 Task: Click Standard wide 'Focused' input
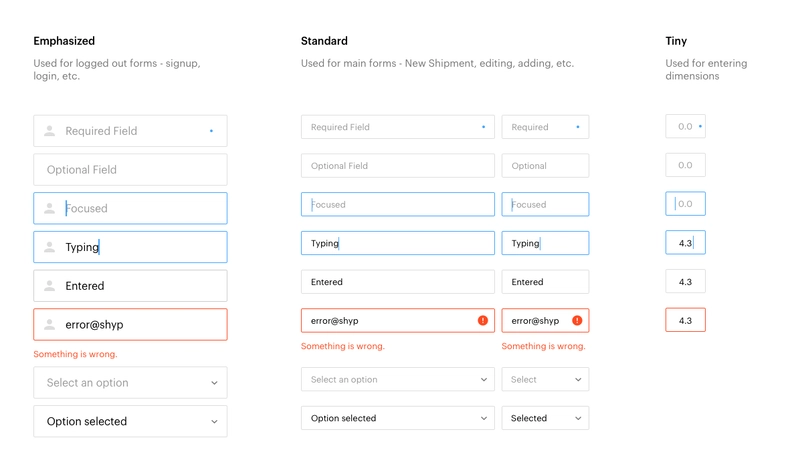click(x=398, y=204)
